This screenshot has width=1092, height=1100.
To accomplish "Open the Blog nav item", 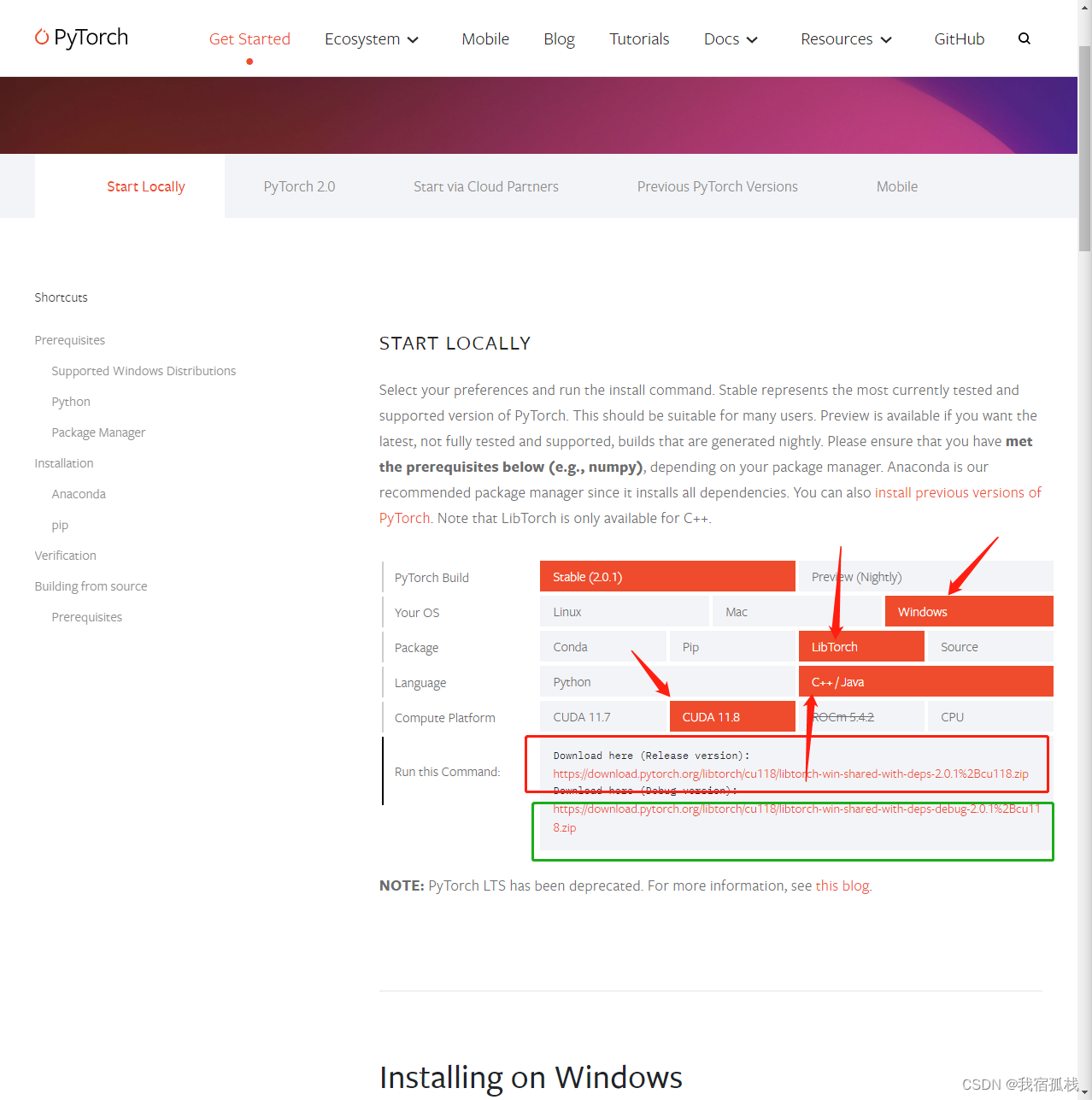I will pyautogui.click(x=559, y=39).
